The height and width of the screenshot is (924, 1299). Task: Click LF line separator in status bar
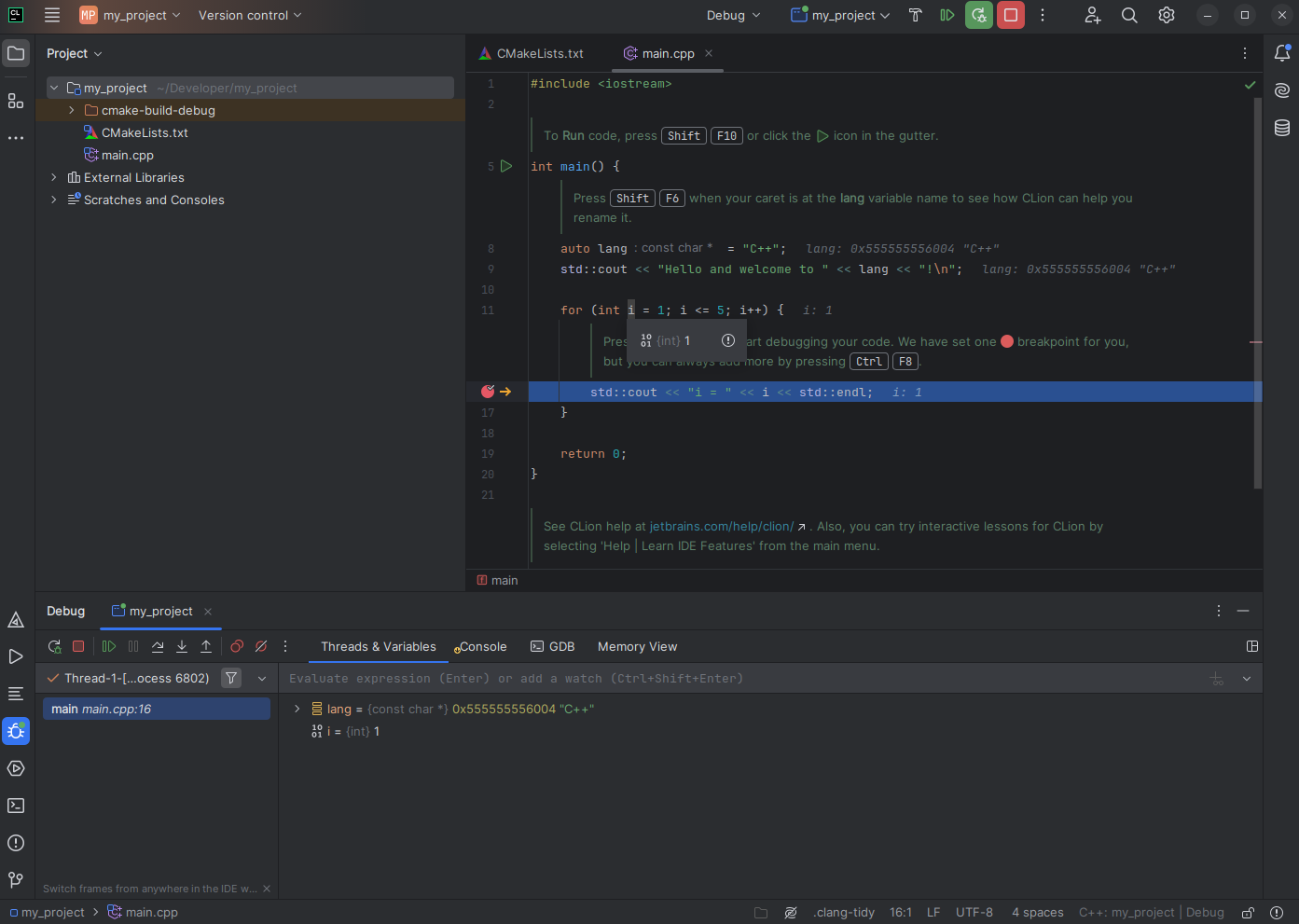click(x=933, y=913)
